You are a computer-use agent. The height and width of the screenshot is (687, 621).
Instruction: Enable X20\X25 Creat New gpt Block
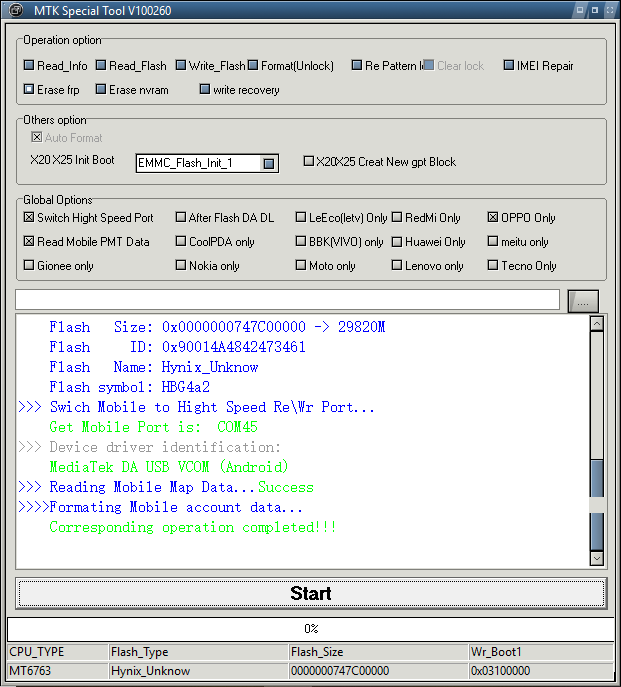point(309,162)
